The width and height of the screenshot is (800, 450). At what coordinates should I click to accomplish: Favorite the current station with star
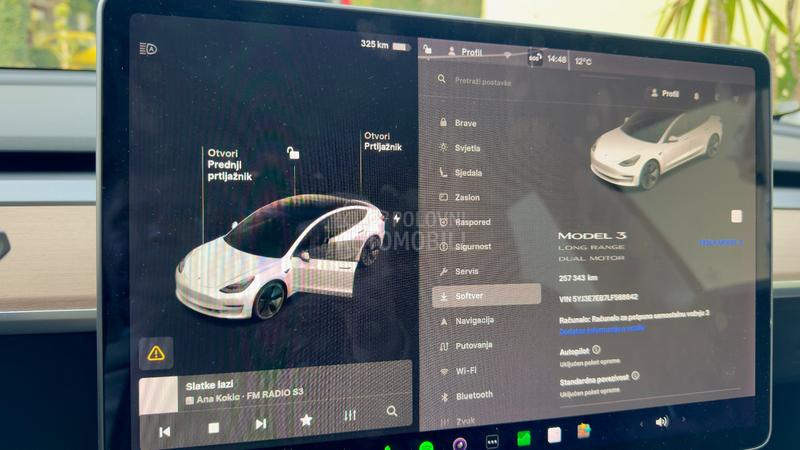pos(306,420)
